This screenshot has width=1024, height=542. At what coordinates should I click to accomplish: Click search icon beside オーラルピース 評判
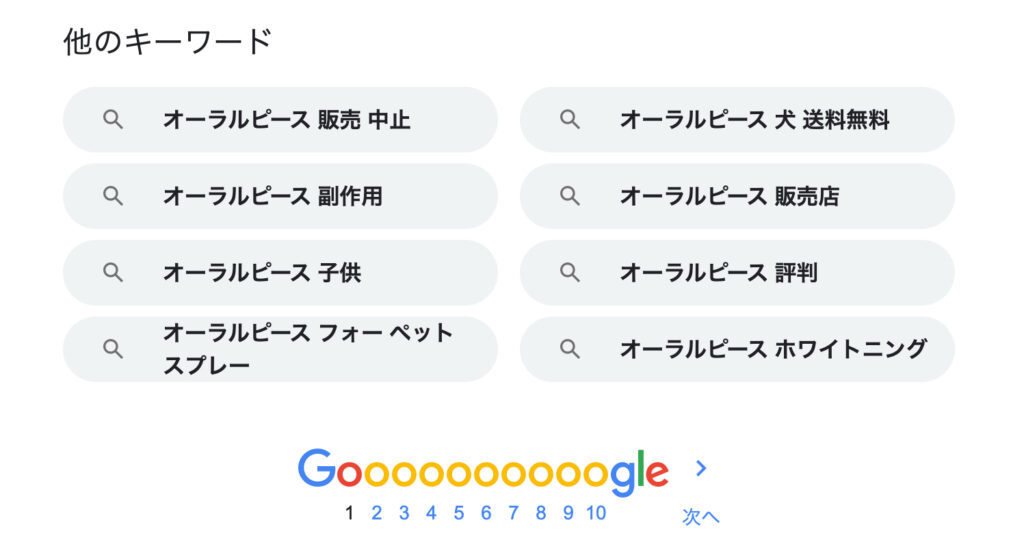tap(570, 272)
